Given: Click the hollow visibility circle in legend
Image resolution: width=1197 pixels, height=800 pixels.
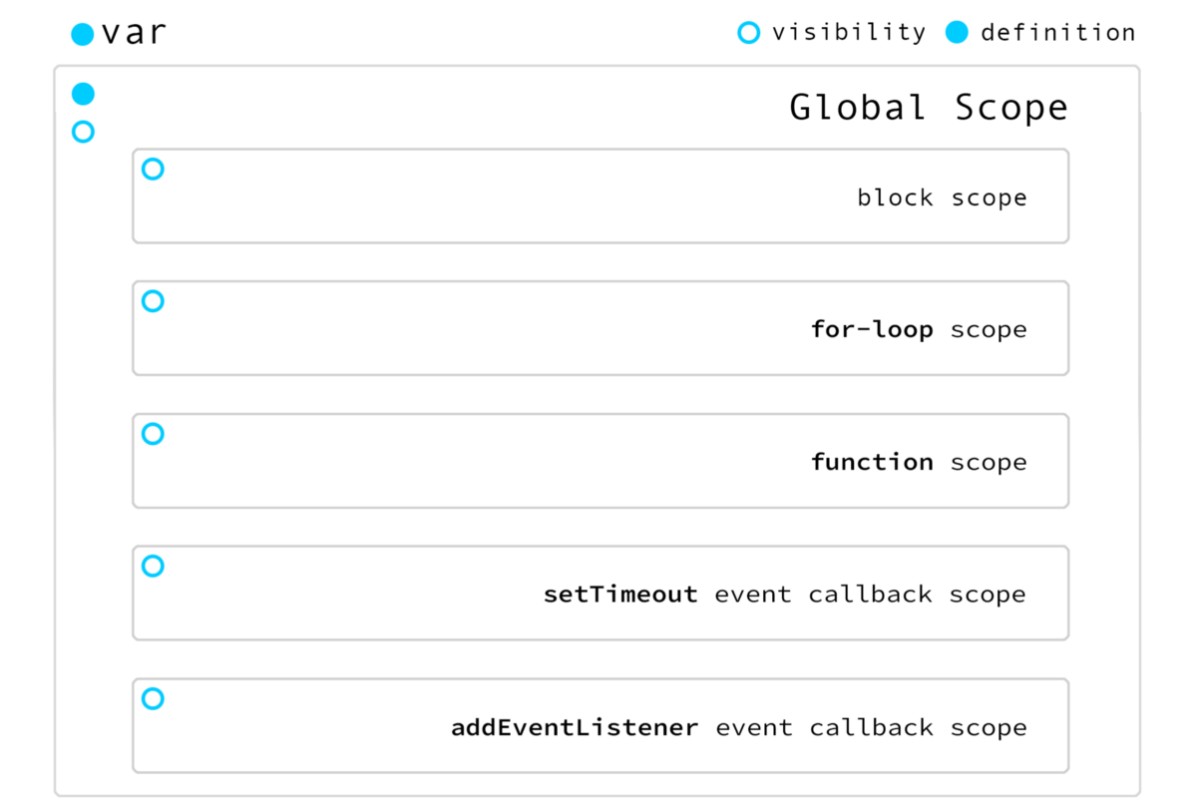Looking at the screenshot, I should 748,32.
